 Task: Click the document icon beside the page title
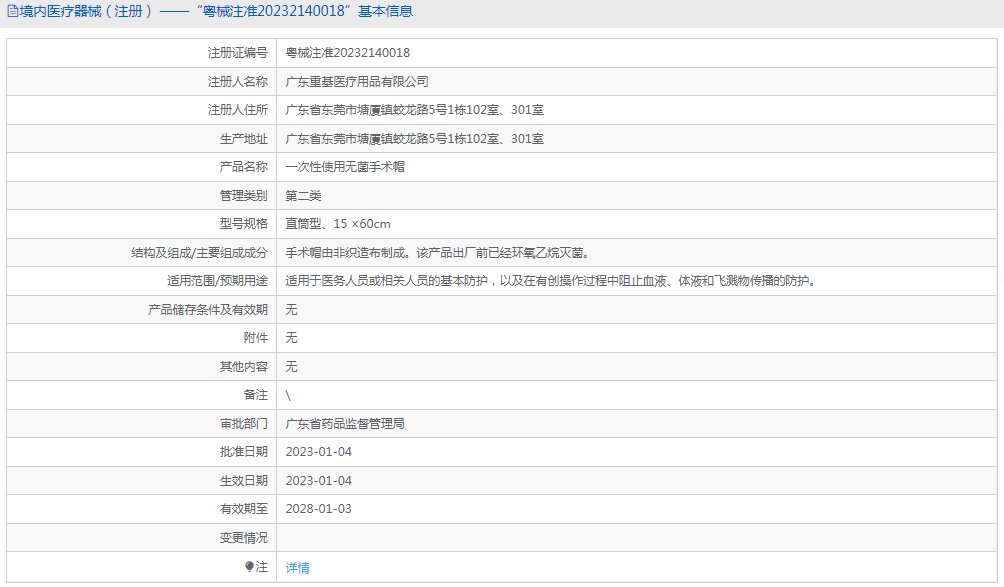click(x=12, y=12)
